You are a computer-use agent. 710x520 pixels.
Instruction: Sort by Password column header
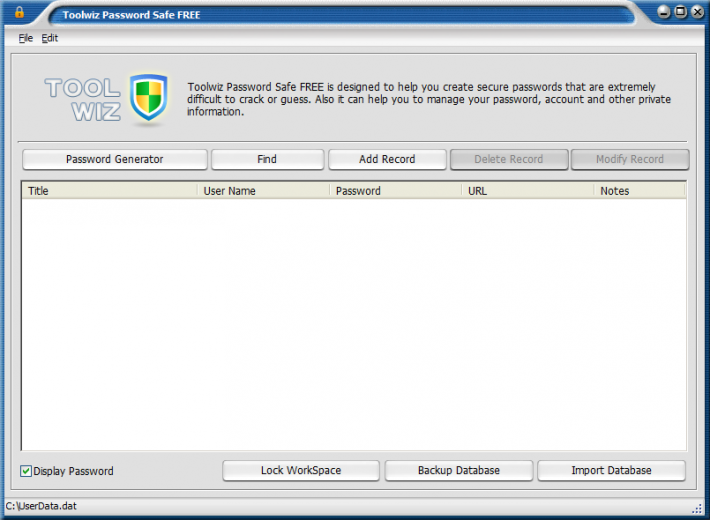[x=395, y=191]
